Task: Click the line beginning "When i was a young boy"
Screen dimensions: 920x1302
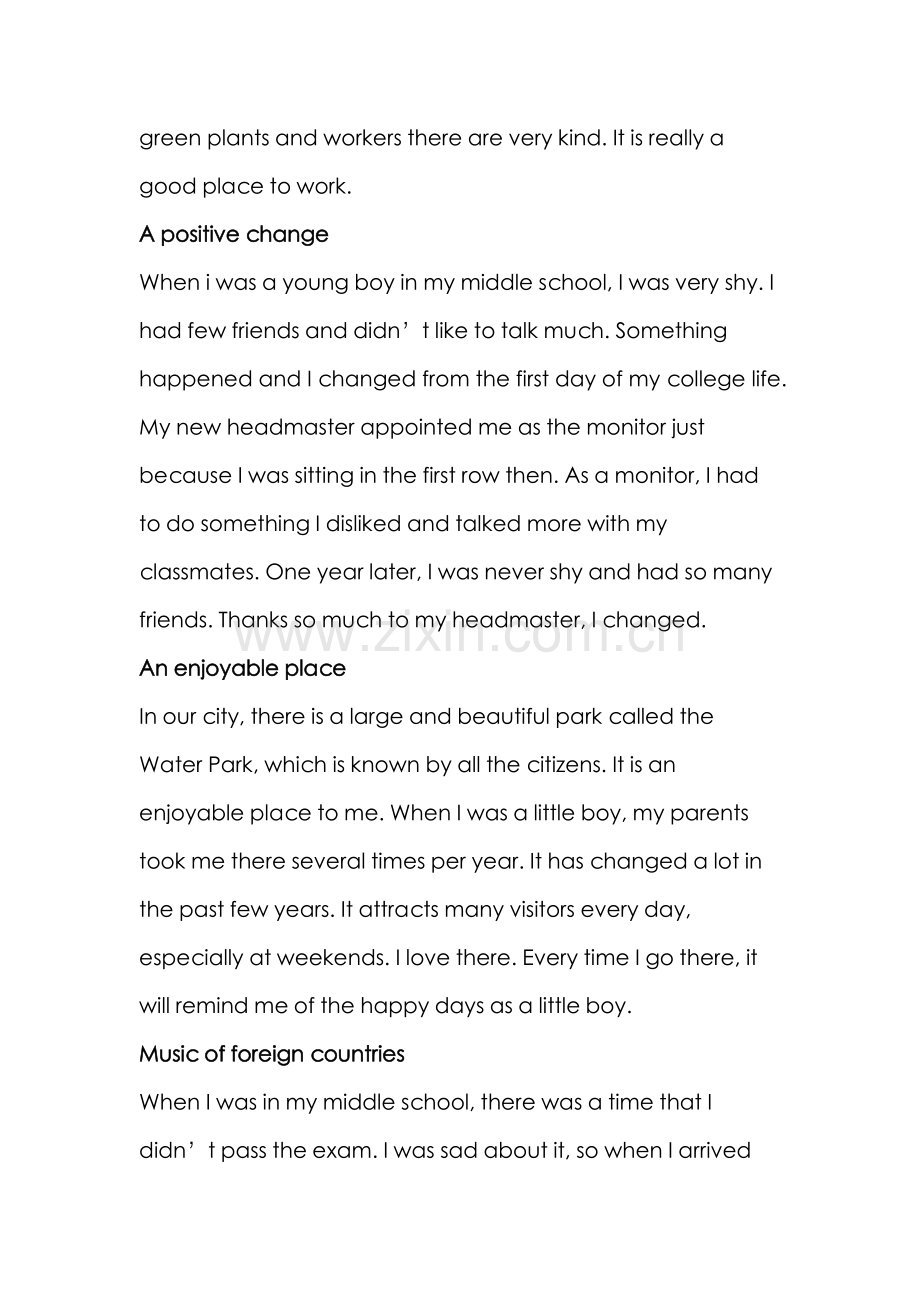Action: click(457, 283)
